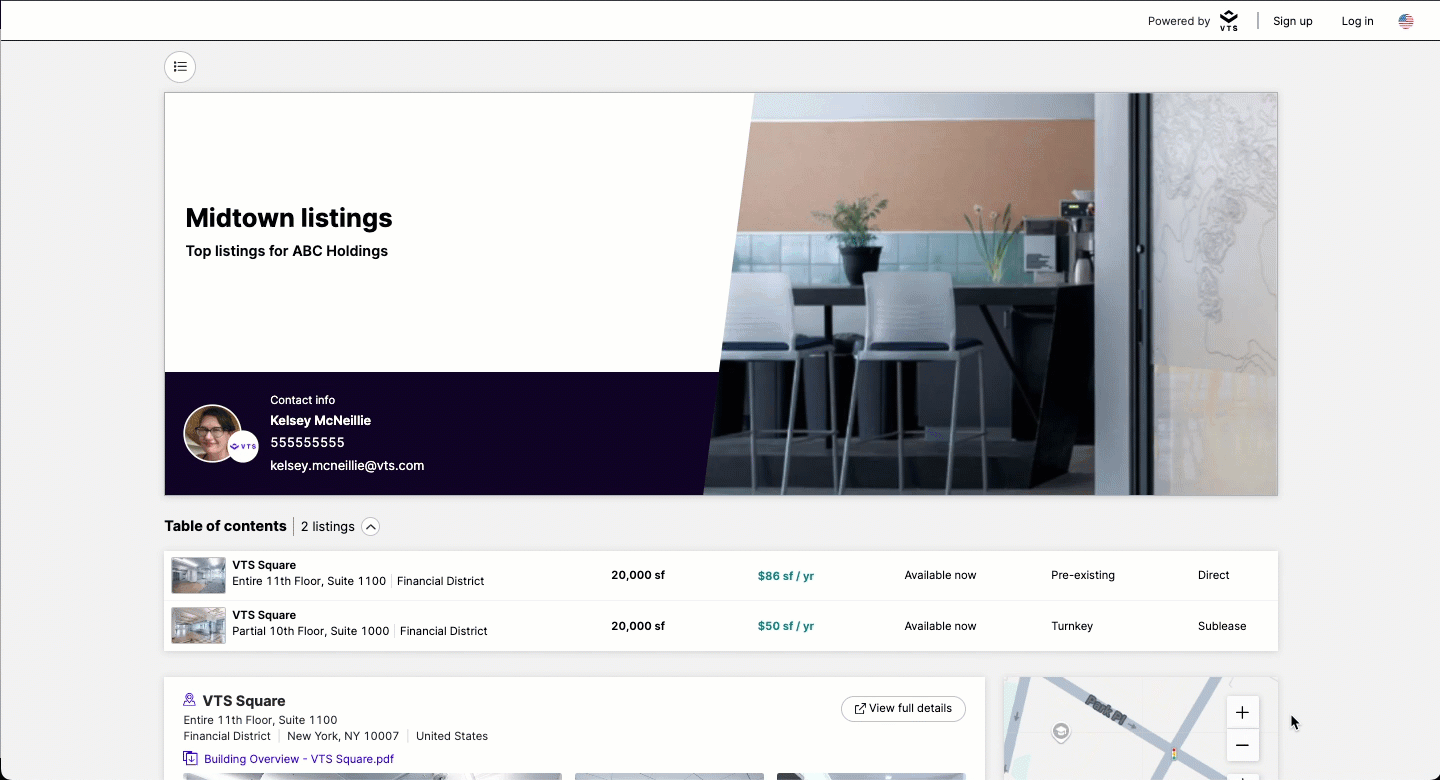
Task: Open the US flag language selector
Action: [x=1406, y=21]
